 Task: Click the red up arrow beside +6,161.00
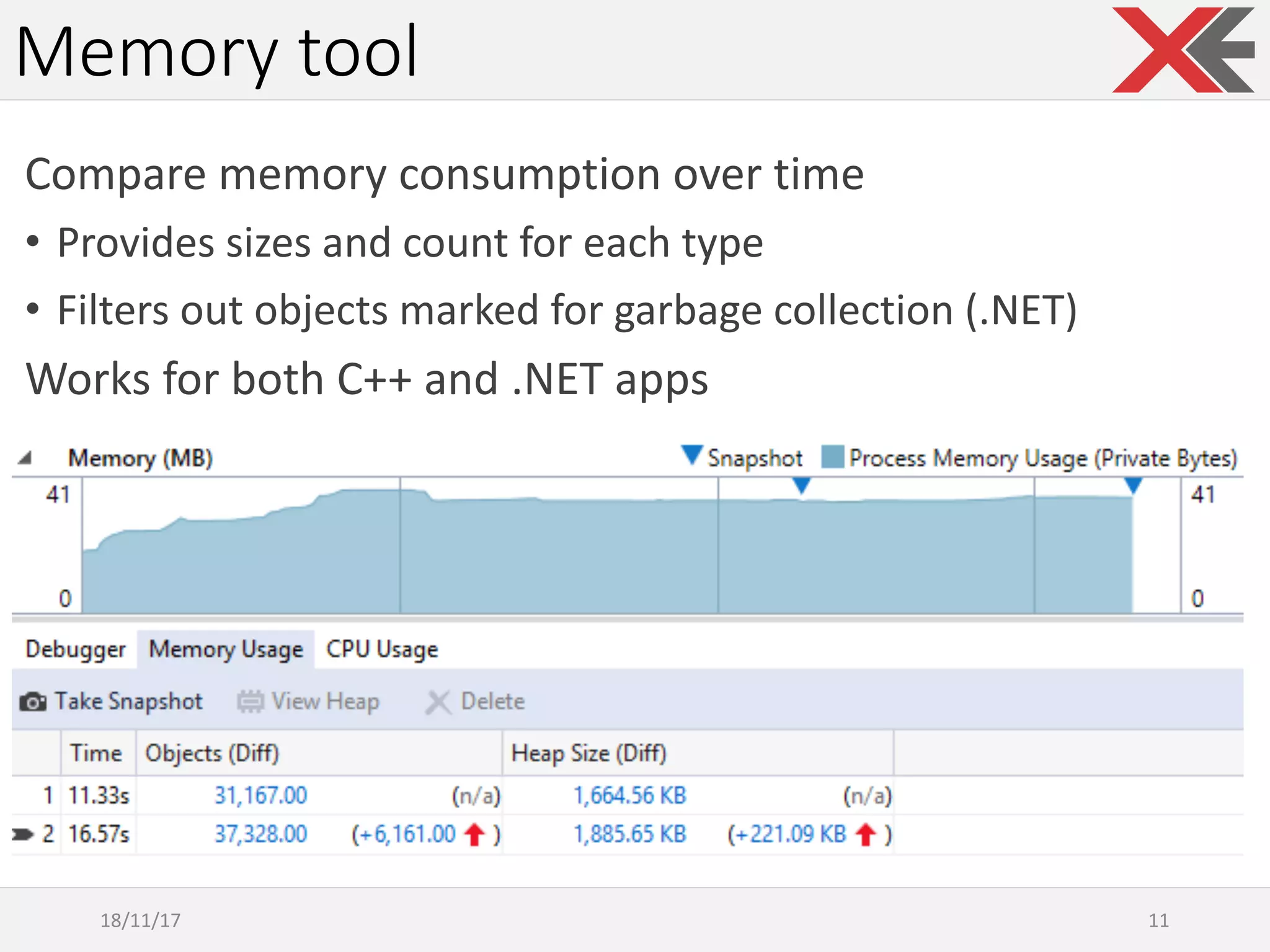(x=475, y=834)
